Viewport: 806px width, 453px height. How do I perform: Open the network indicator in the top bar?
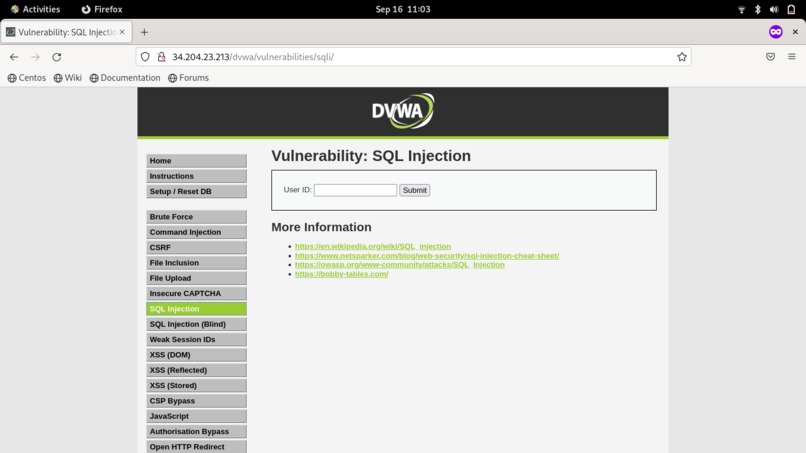(741, 9)
